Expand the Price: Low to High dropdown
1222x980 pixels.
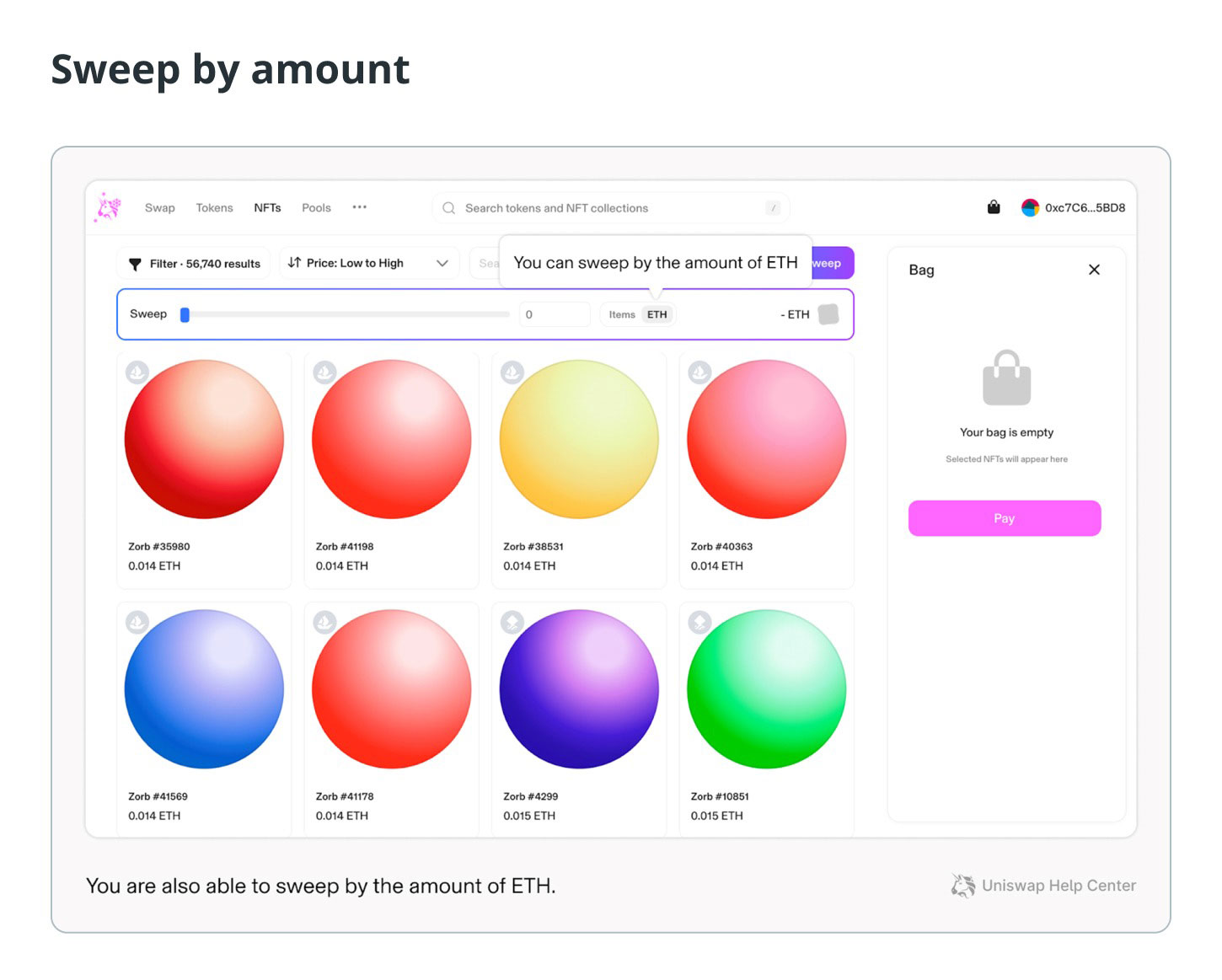[368, 263]
